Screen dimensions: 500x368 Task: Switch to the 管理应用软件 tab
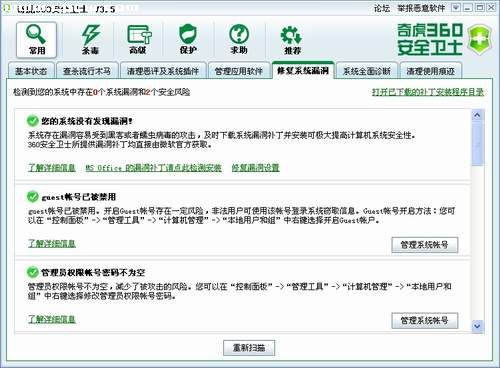point(239,71)
